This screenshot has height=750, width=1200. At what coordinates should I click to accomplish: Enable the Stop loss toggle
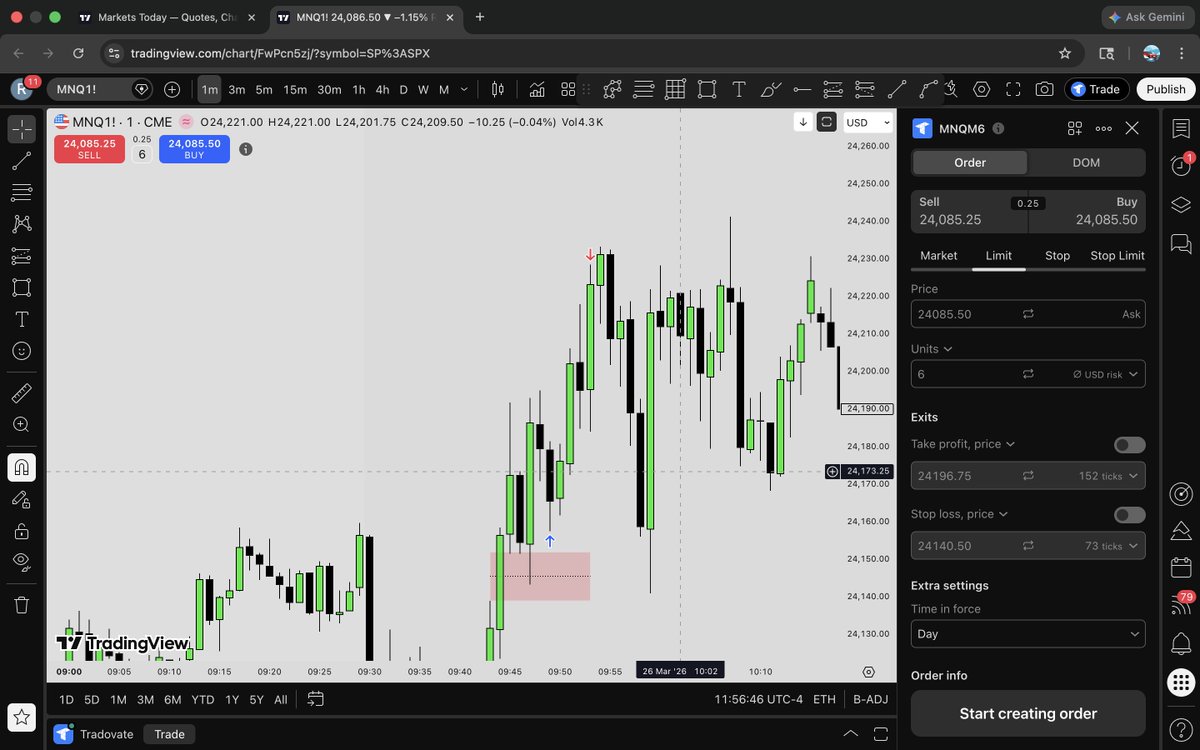(1130, 515)
